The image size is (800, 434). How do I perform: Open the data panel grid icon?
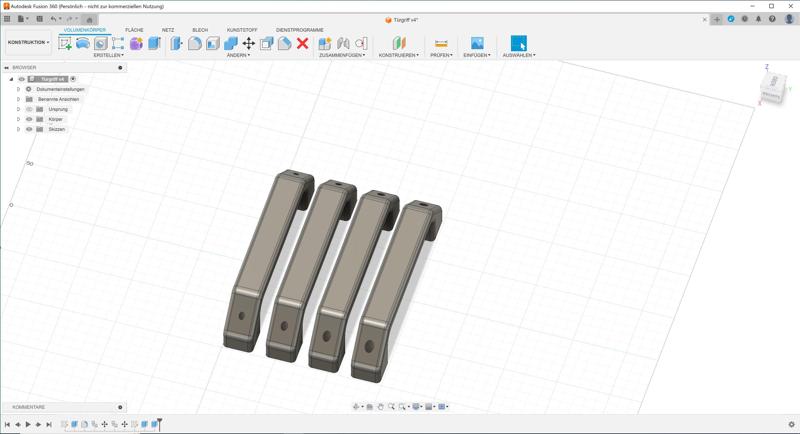(x=7, y=19)
